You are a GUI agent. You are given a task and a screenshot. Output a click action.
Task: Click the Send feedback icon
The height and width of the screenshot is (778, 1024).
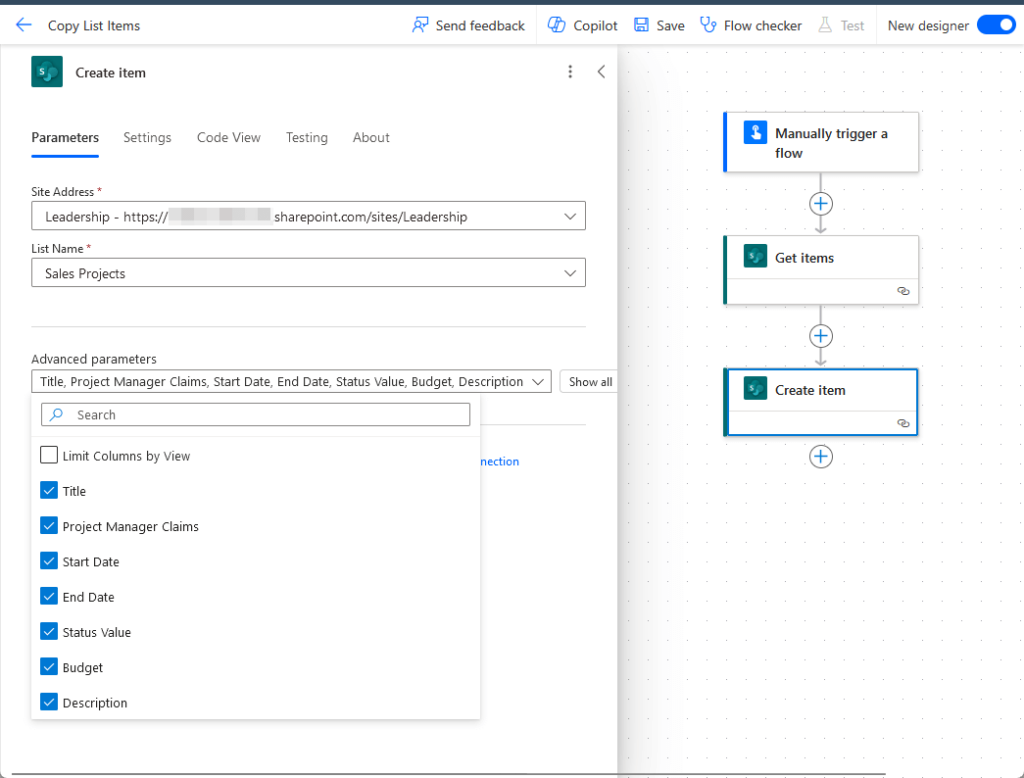420,25
